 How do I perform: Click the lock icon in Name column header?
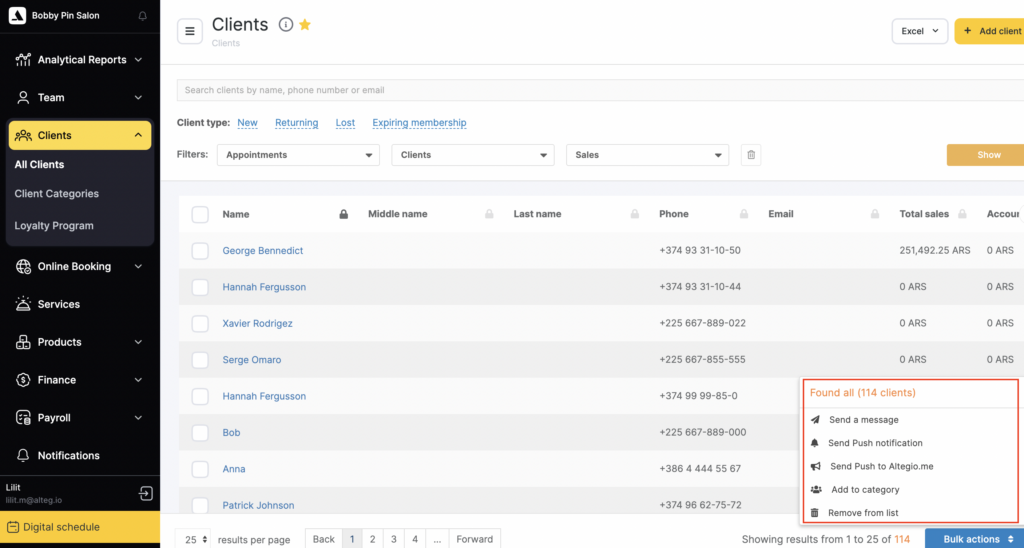pyautogui.click(x=343, y=214)
